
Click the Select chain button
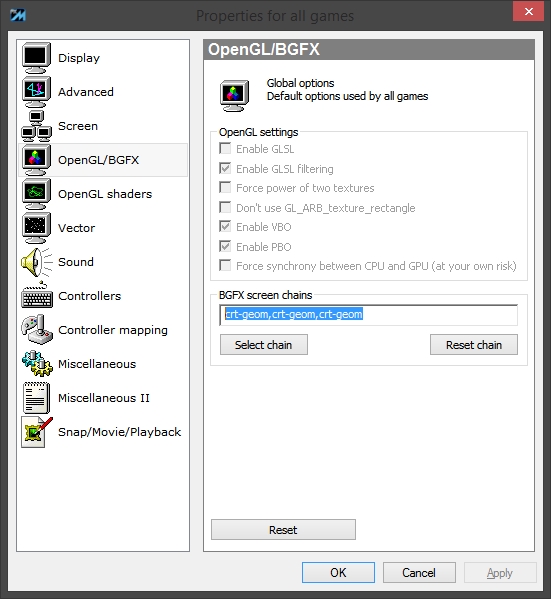tap(264, 345)
